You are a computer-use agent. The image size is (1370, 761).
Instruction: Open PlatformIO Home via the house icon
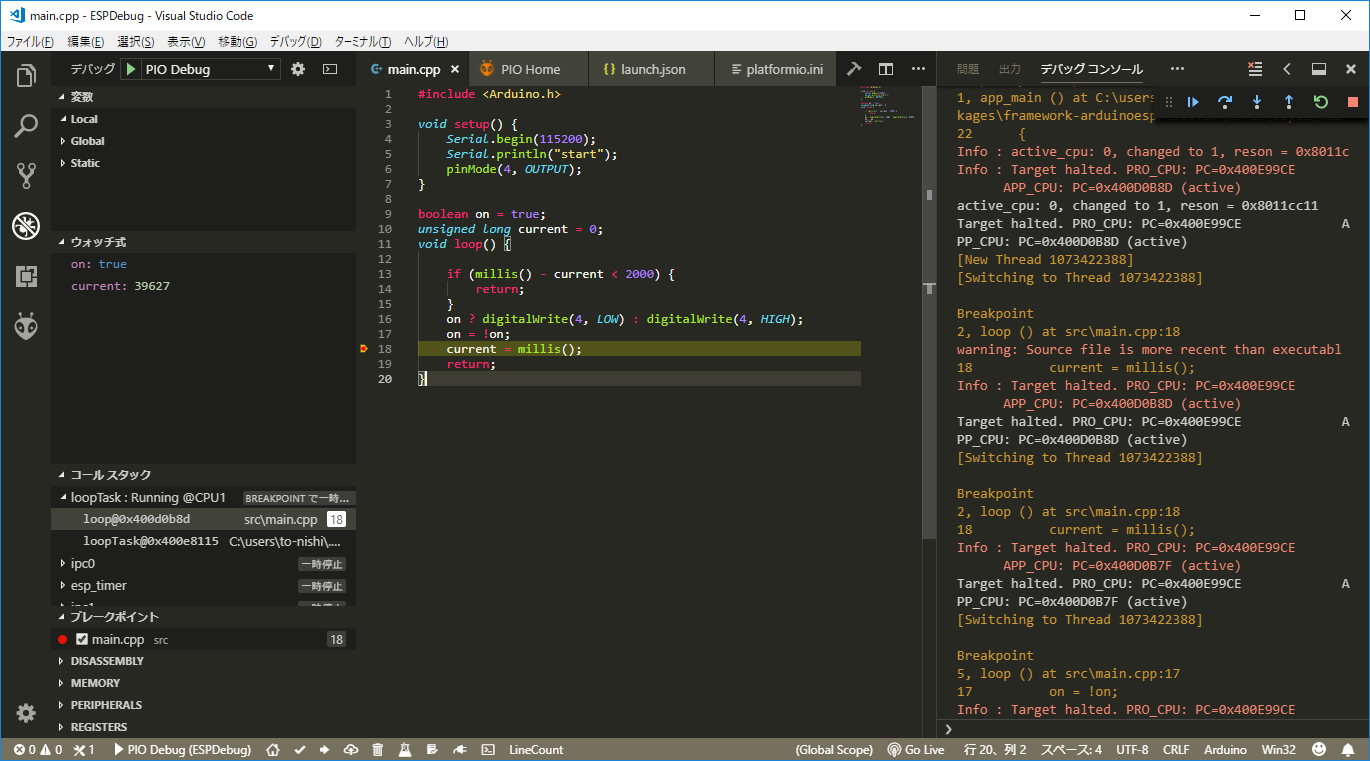pyautogui.click(x=271, y=748)
